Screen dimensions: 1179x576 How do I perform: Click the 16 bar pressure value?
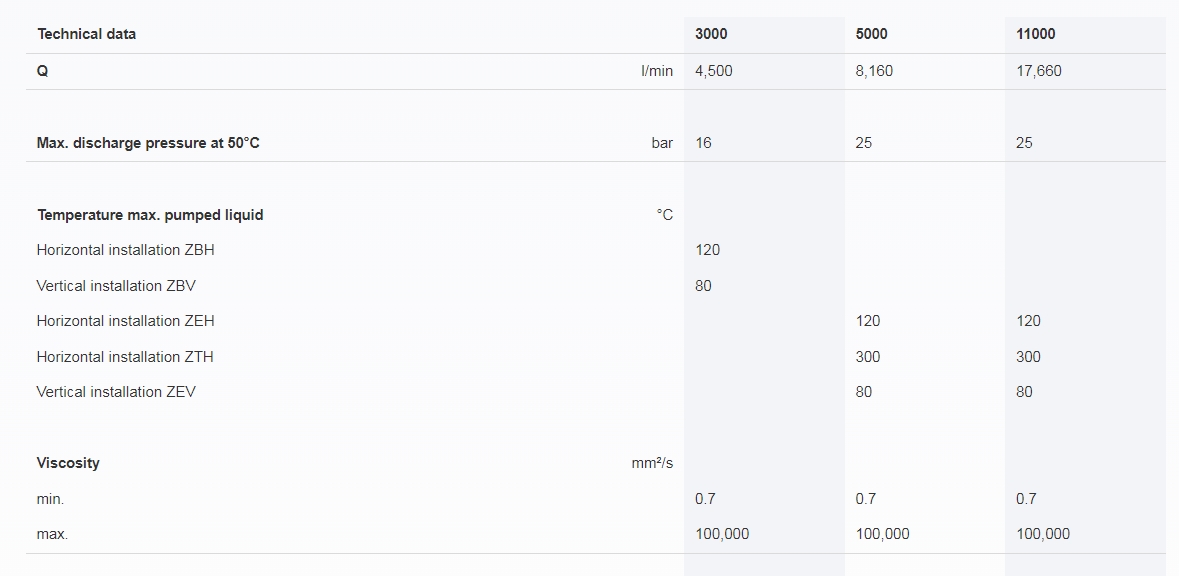pyautogui.click(x=703, y=143)
